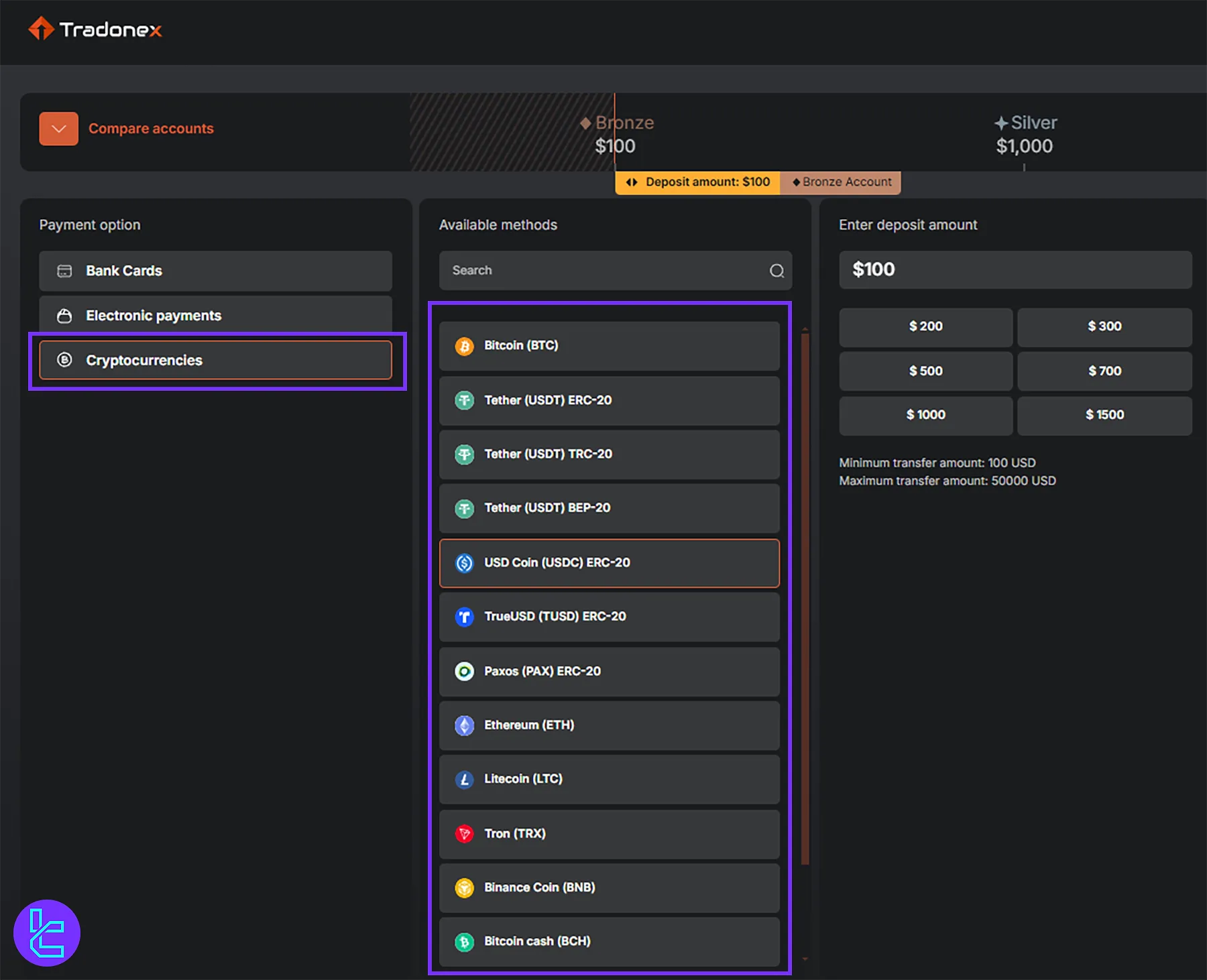Viewport: 1207px width, 980px height.
Task: Choose Paxos (PAX) ERC-20 label
Action: click(x=542, y=671)
